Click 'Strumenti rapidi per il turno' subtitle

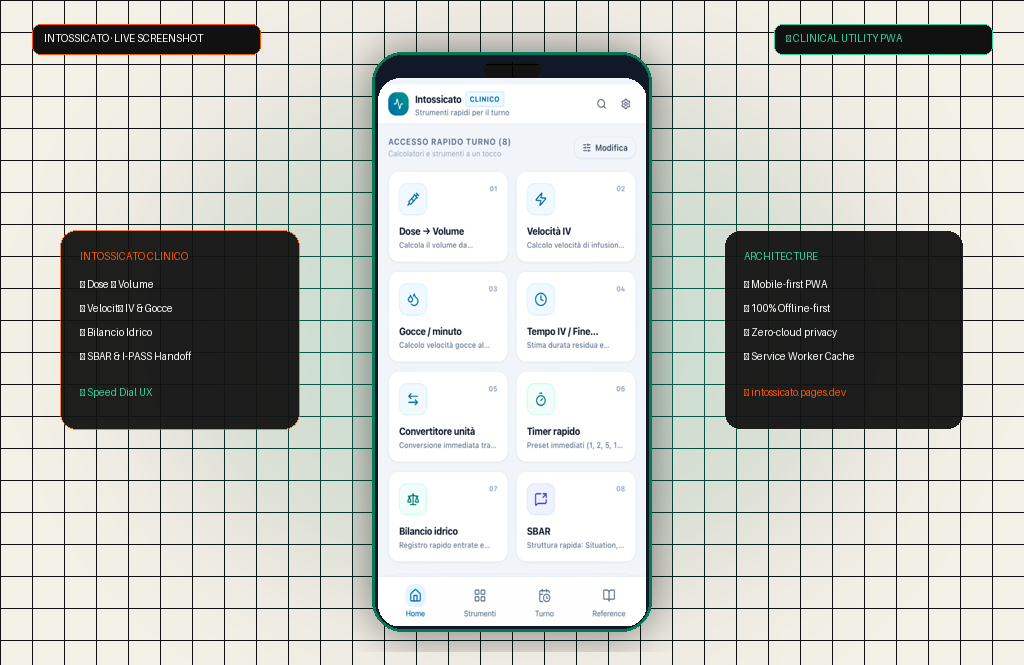462,112
